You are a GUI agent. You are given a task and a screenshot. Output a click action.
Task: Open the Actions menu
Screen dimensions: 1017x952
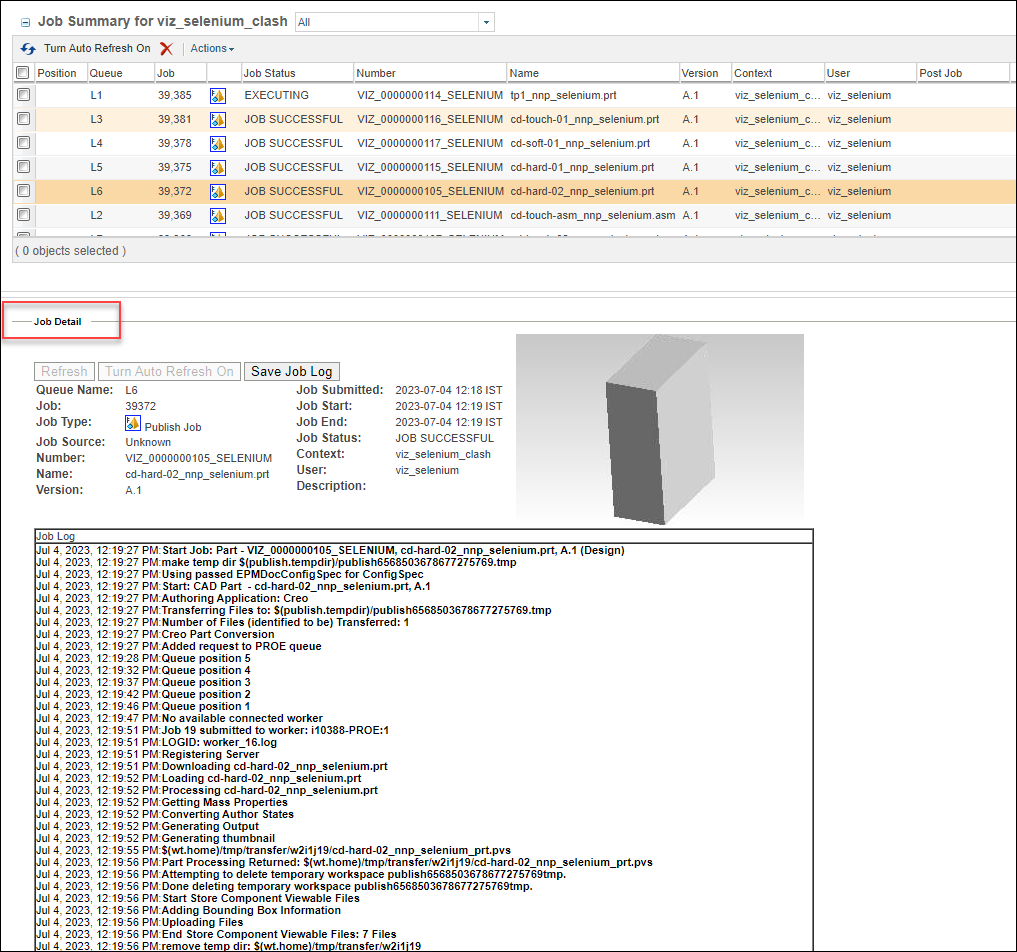click(x=212, y=49)
